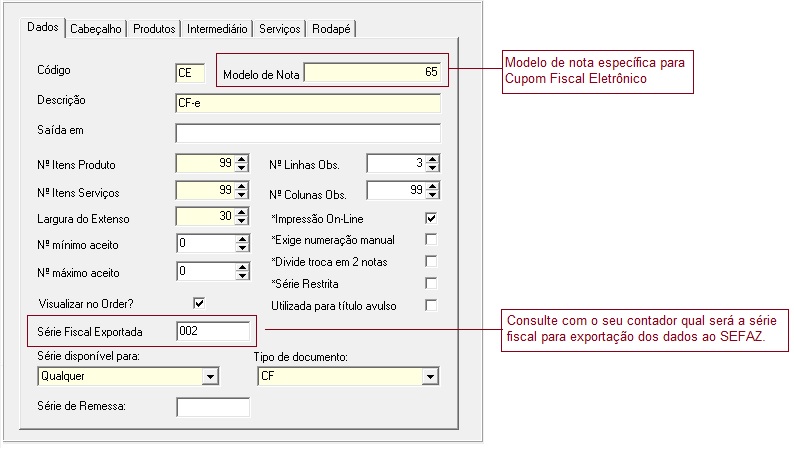794x450 pixels.
Task: Enable Exige numeração manual checkbox
Action: click(x=431, y=240)
